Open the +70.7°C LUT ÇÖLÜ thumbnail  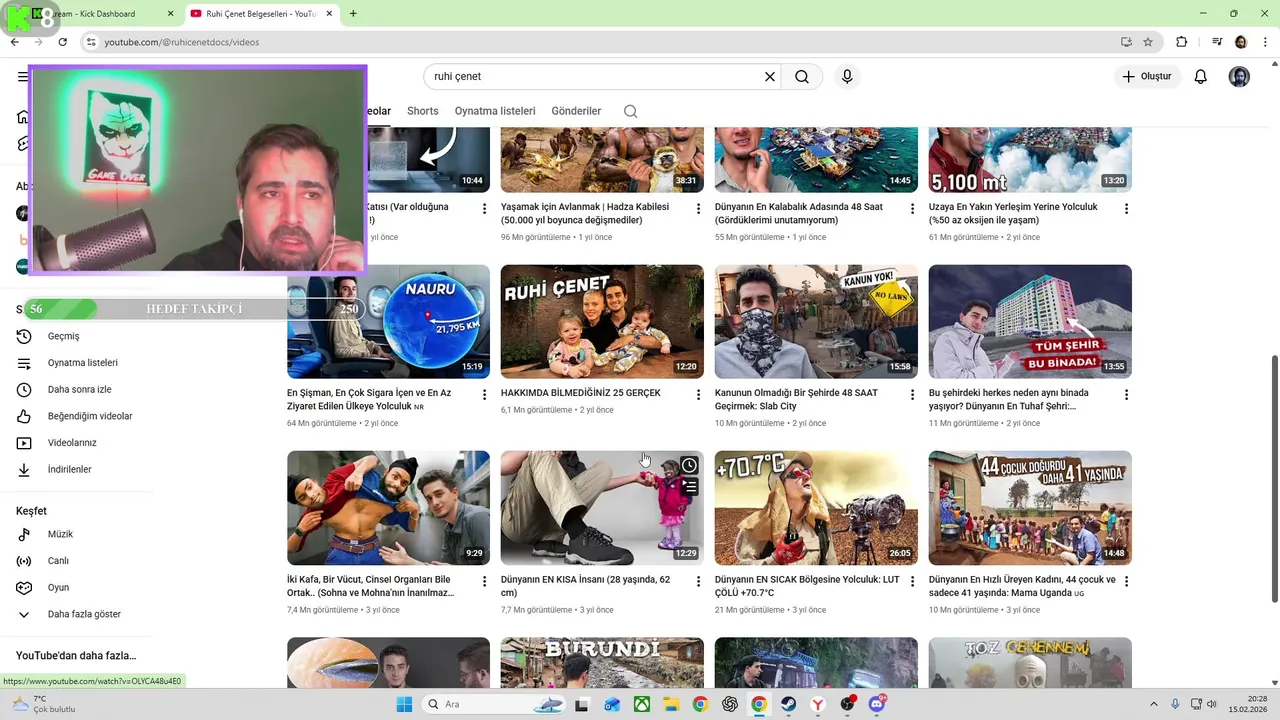816,508
